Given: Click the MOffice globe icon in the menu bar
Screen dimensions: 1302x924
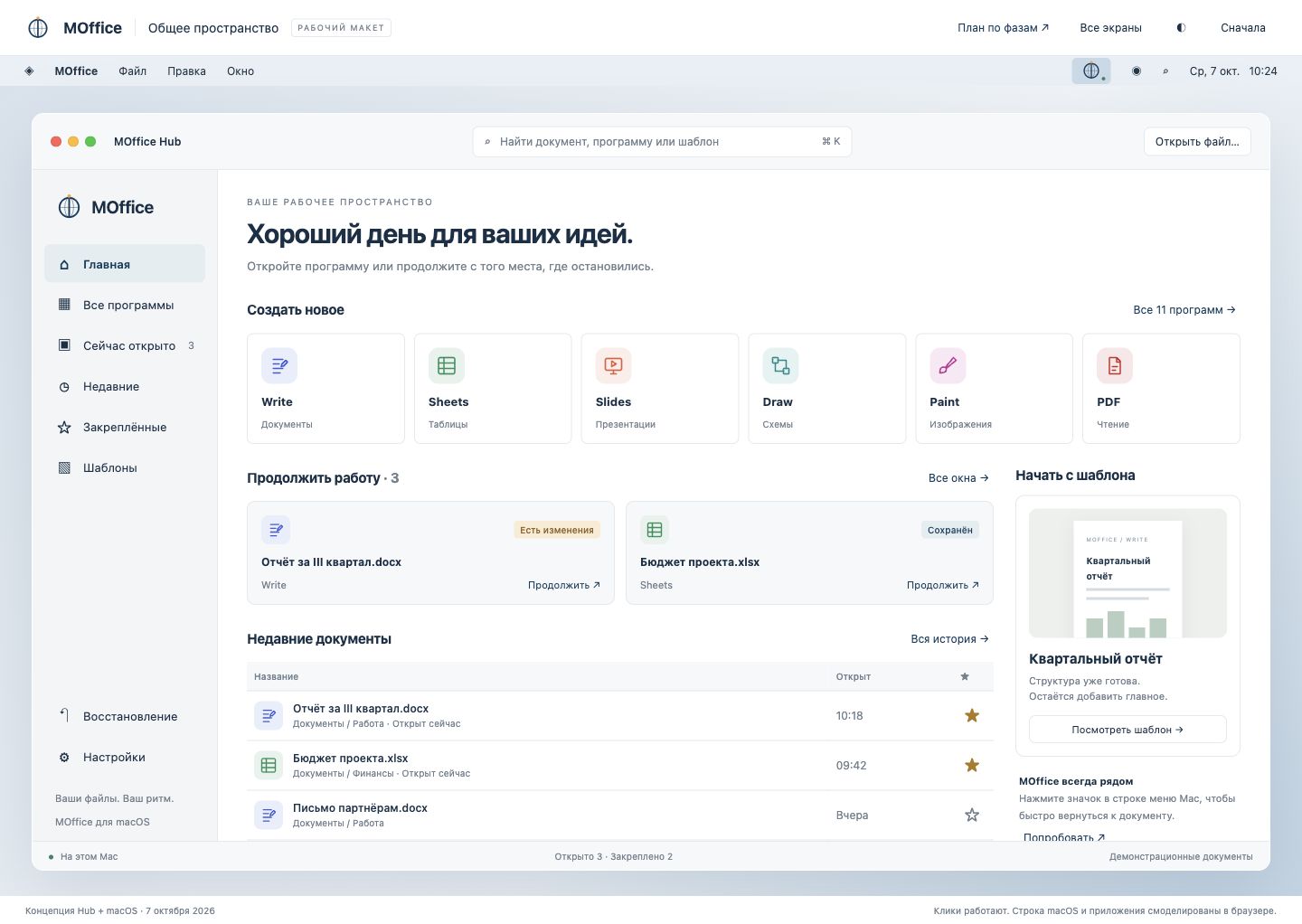Looking at the screenshot, I should tap(1091, 71).
